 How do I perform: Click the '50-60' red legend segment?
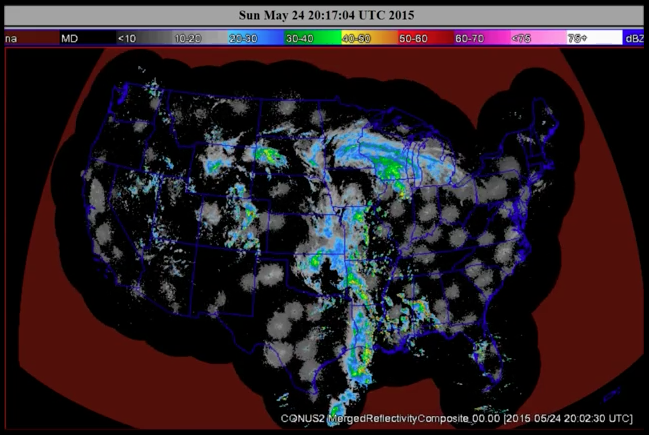(x=425, y=38)
